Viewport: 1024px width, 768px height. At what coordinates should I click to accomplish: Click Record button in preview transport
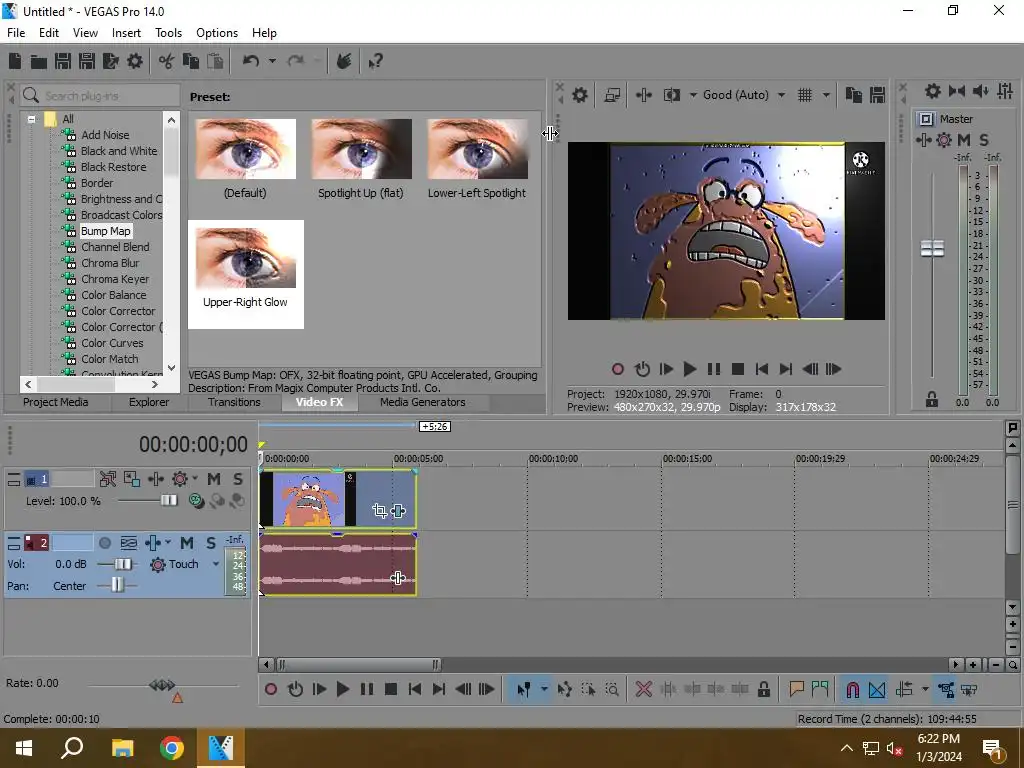618,370
